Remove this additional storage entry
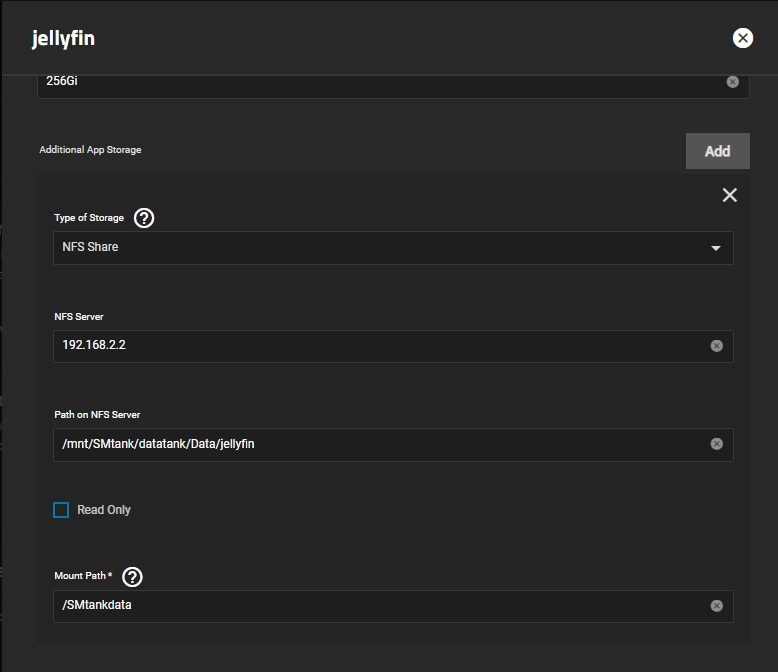 [x=729, y=195]
